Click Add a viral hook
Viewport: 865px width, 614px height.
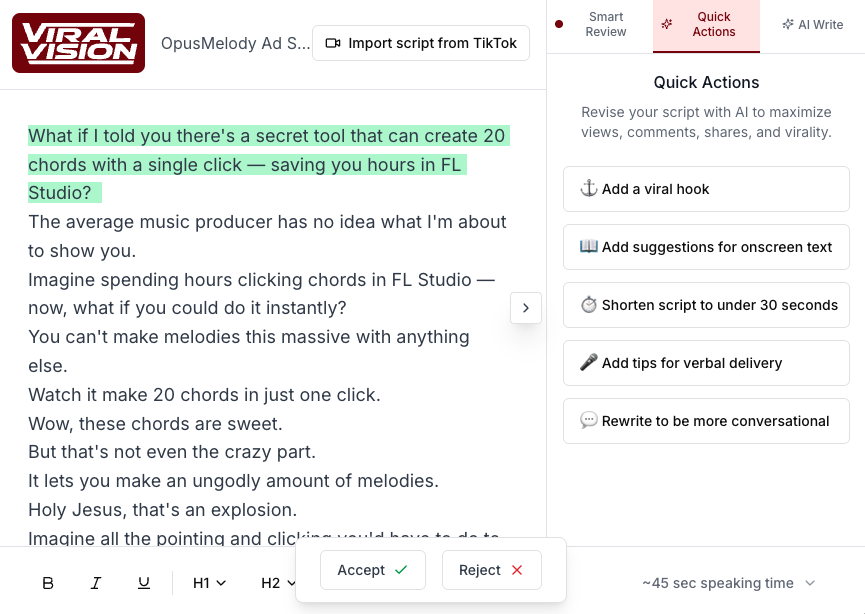click(706, 189)
